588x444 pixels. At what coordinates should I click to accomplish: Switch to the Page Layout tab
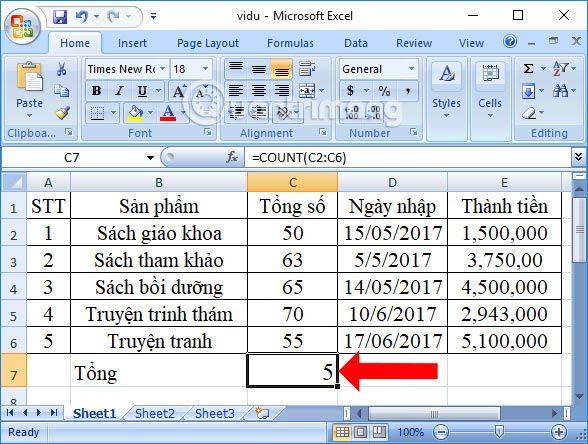(208, 43)
